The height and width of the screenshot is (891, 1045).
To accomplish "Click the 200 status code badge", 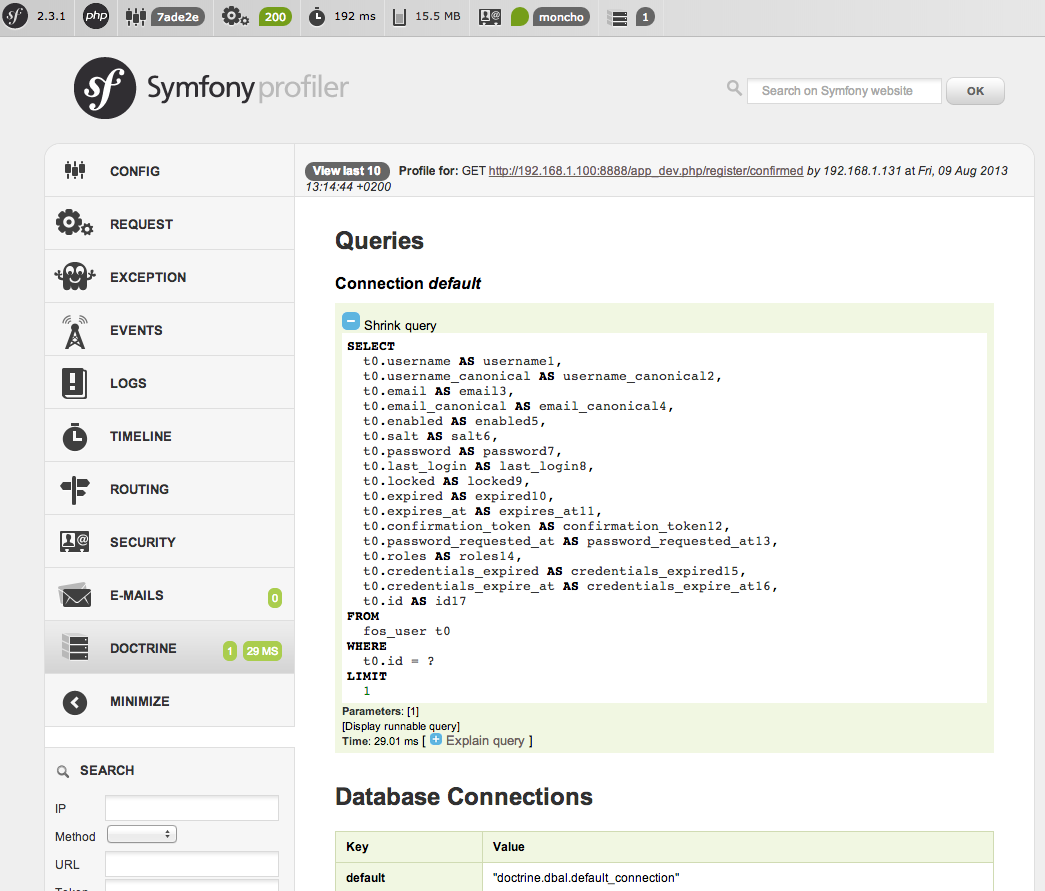I will (x=275, y=17).
